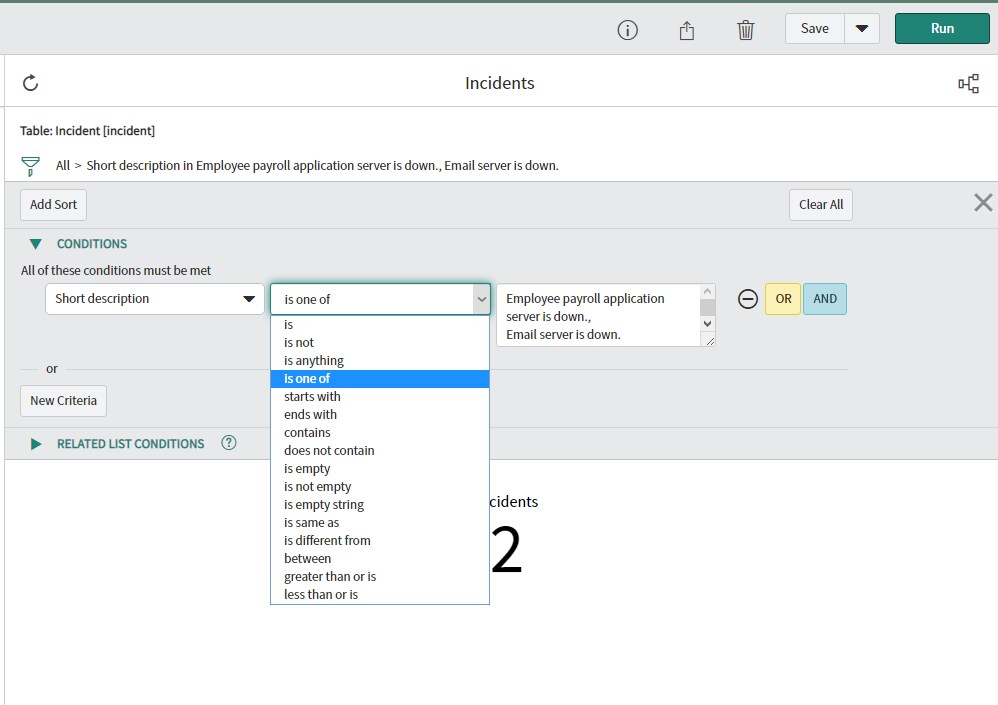
Task: Click value list scroll up arrow
Action: 707,291
